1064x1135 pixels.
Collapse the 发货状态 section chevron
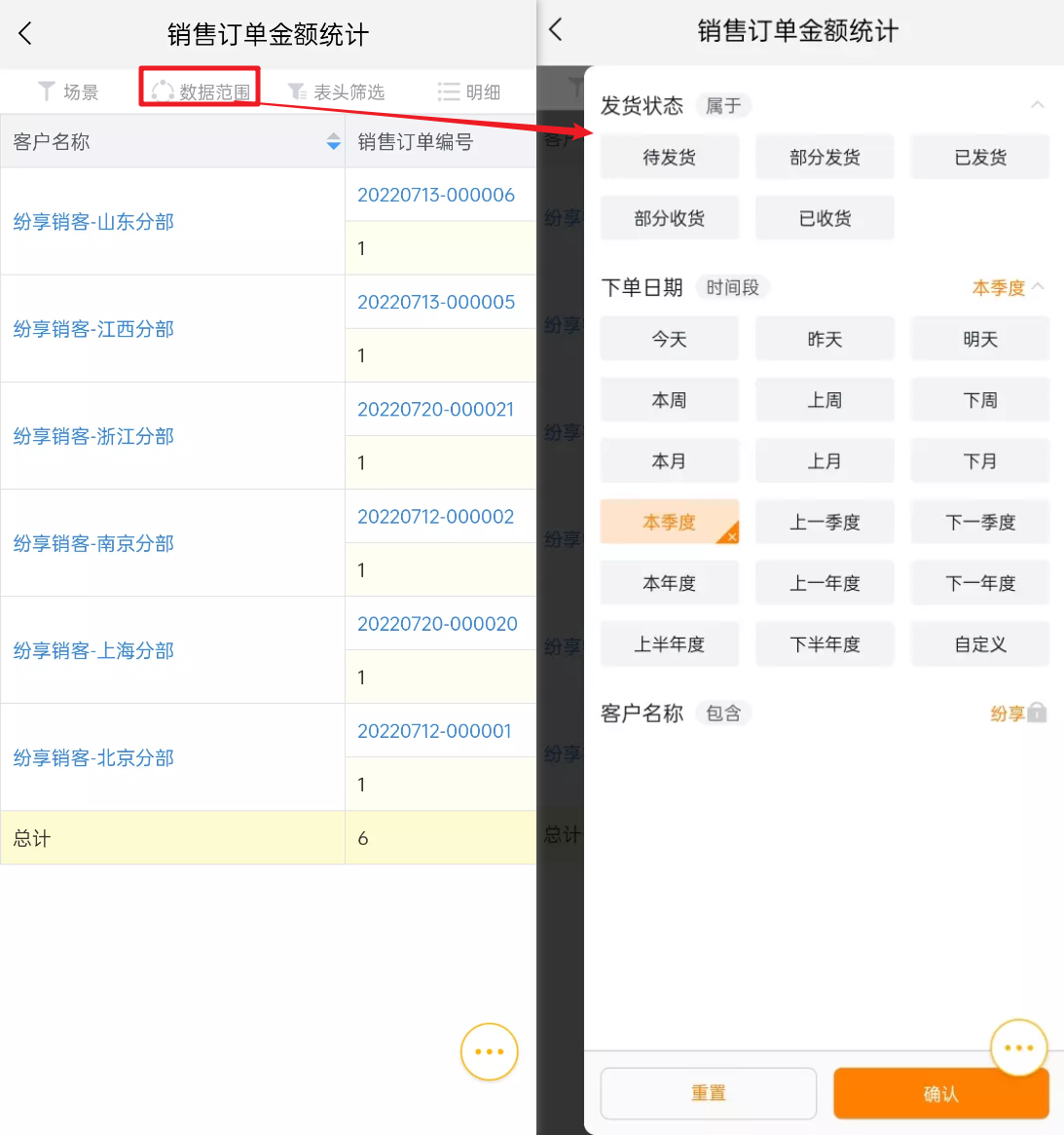point(1037,105)
